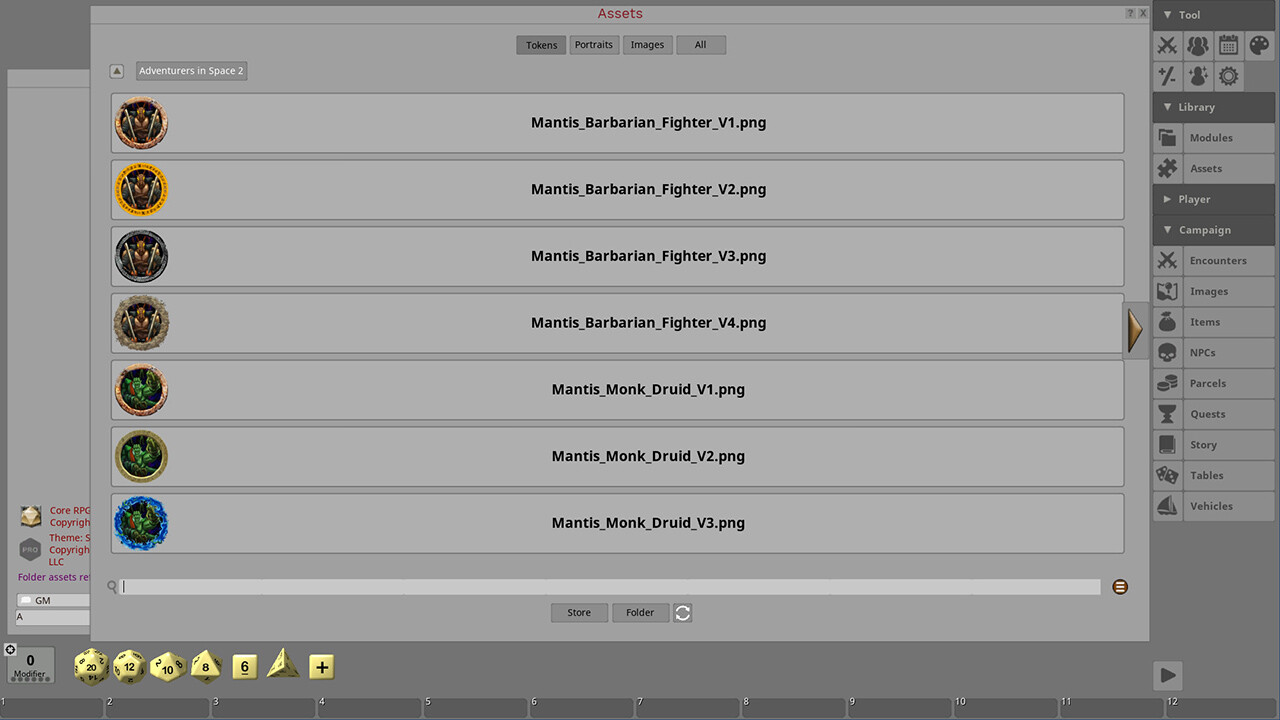The width and height of the screenshot is (1280, 720).
Task: Click the Modifier stack control
Action: 30,665
